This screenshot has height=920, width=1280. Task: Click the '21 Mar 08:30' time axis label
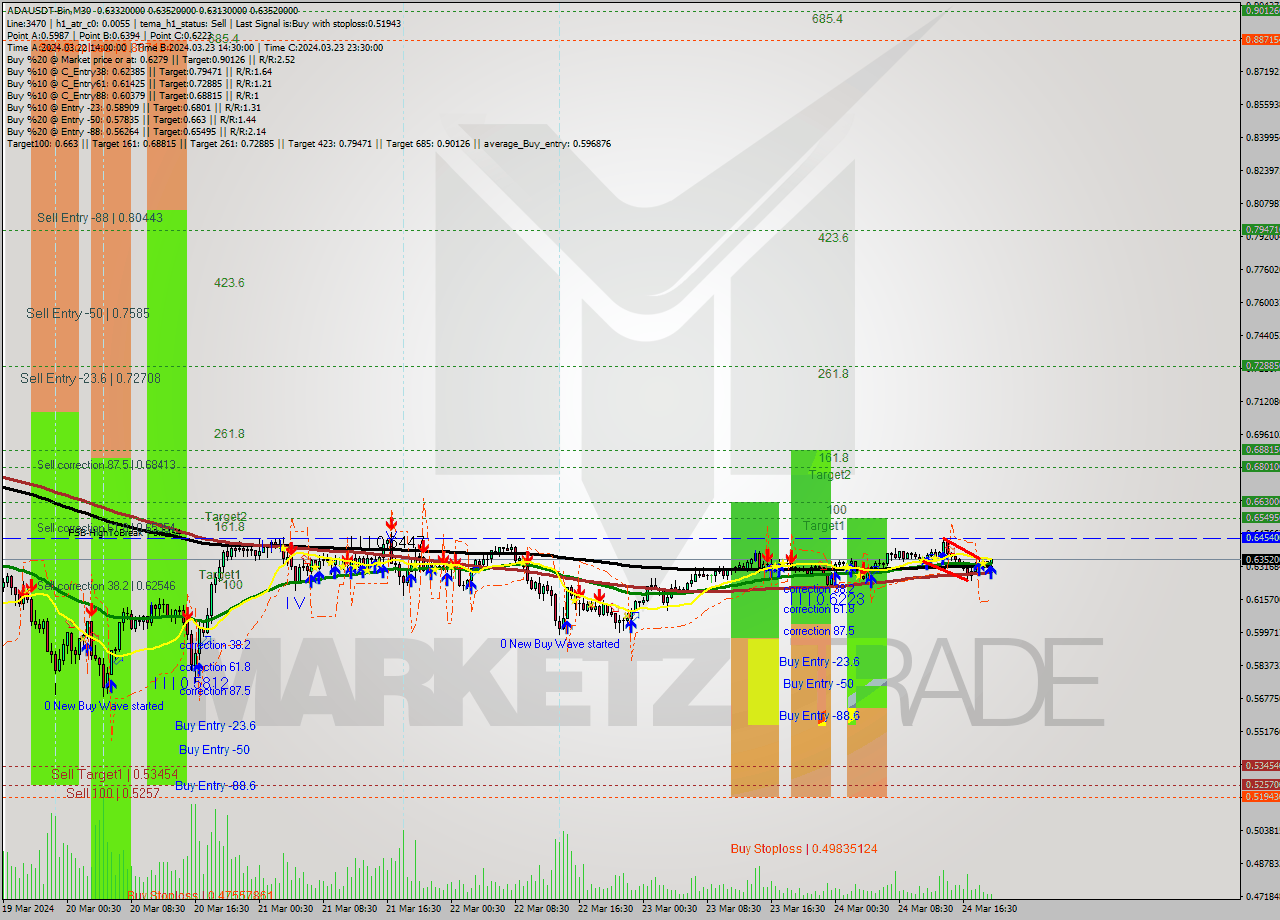click(350, 909)
